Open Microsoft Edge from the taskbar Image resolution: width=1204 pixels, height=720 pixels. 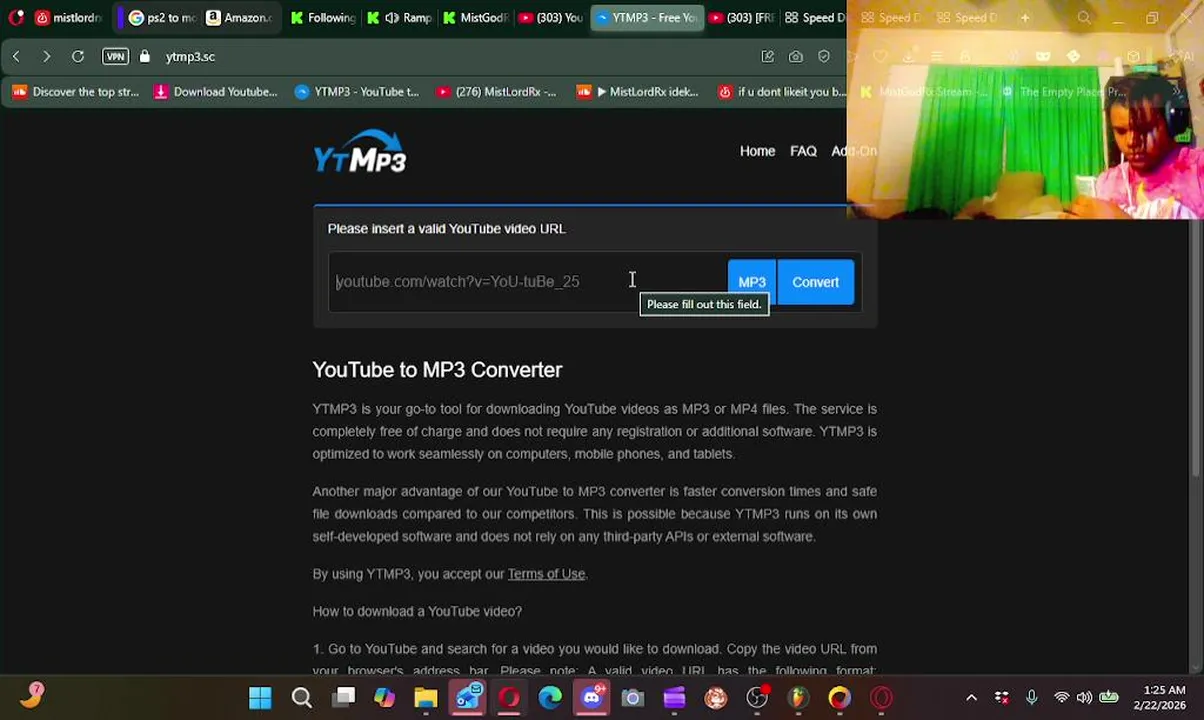(550, 697)
